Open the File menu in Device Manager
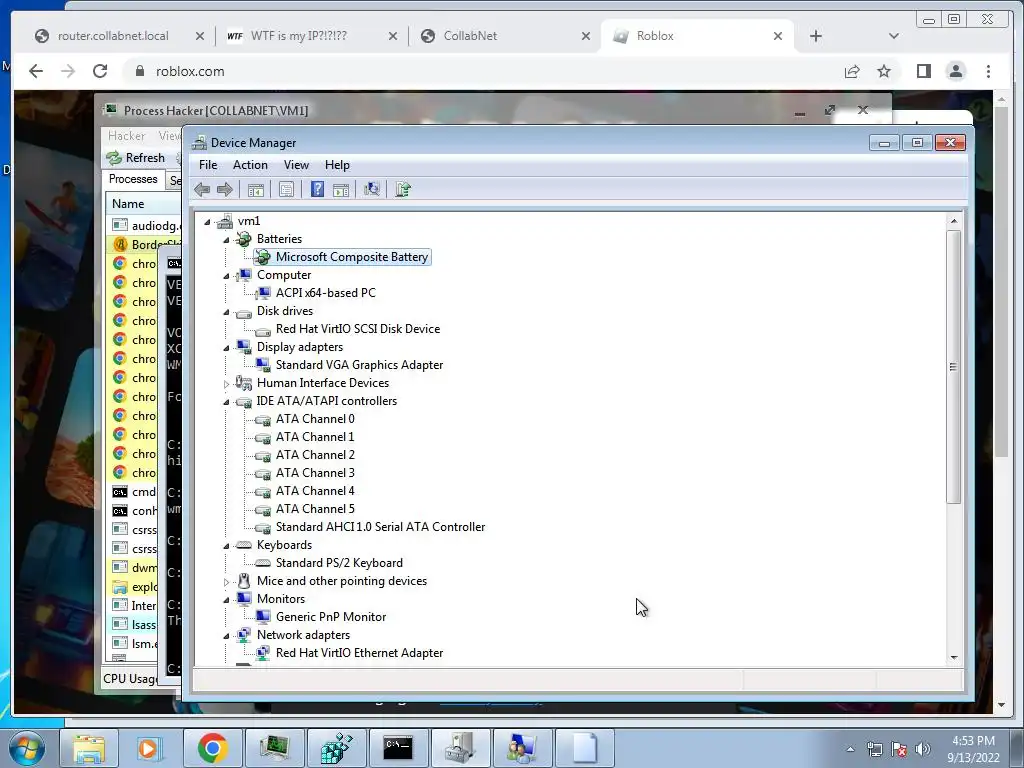 [x=208, y=165]
